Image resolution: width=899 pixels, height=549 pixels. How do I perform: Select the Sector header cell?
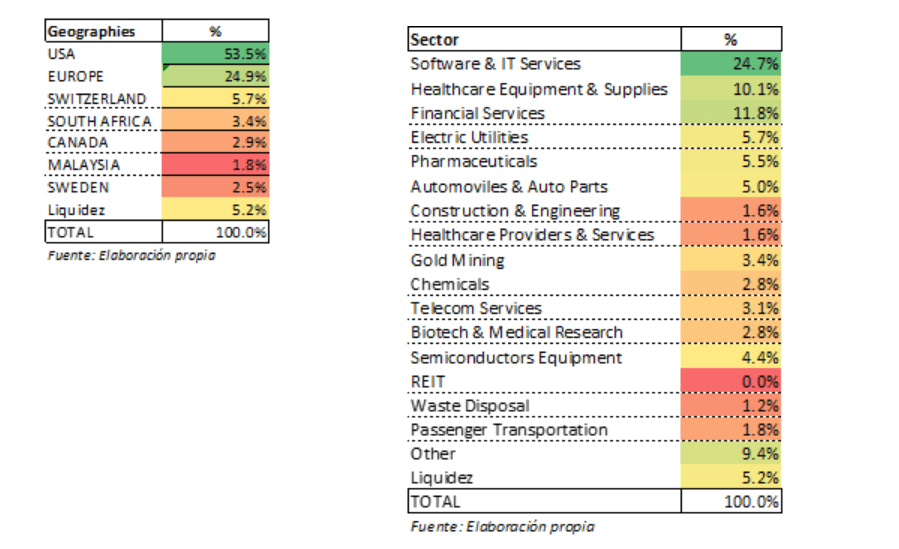click(545, 39)
